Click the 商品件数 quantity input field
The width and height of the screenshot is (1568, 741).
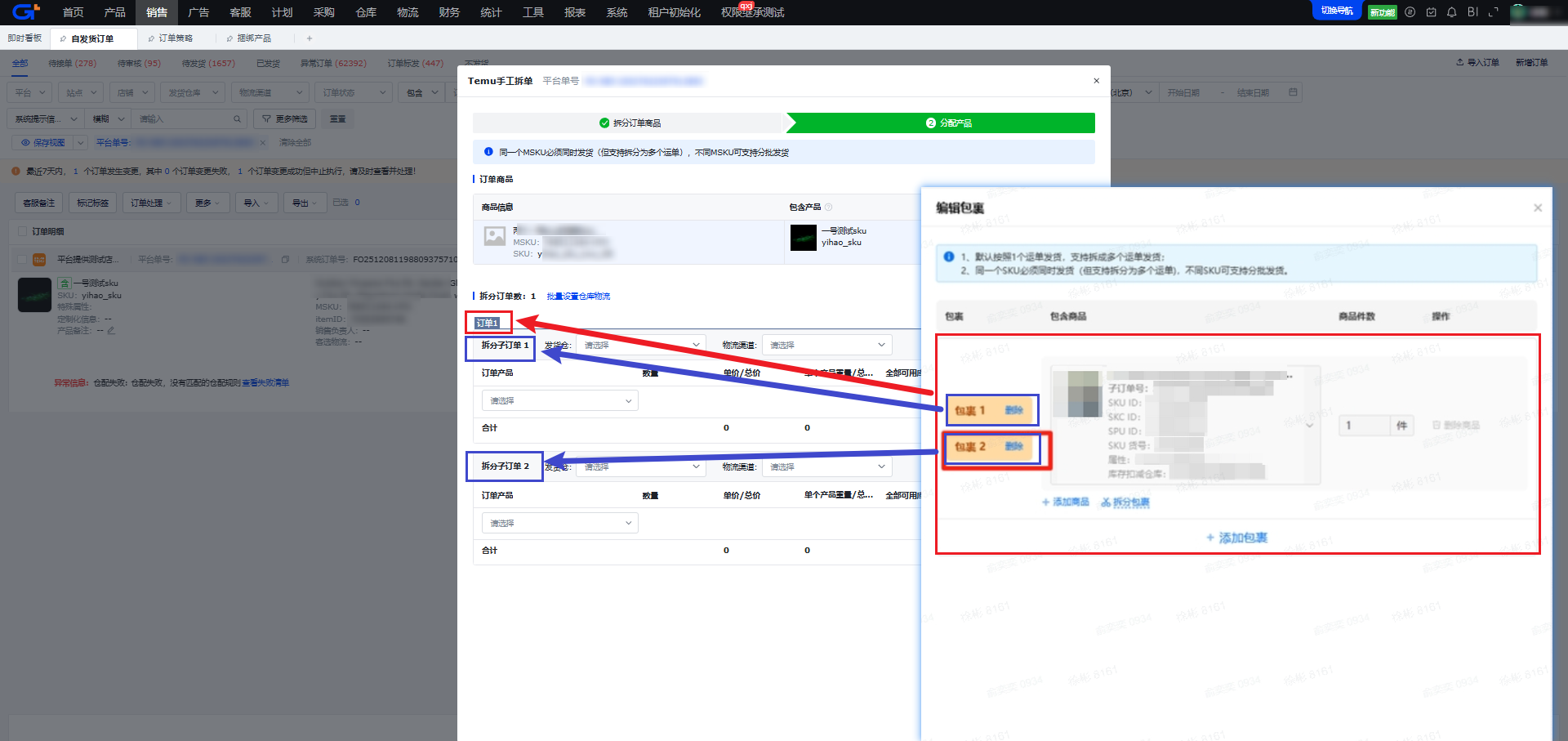click(1364, 426)
